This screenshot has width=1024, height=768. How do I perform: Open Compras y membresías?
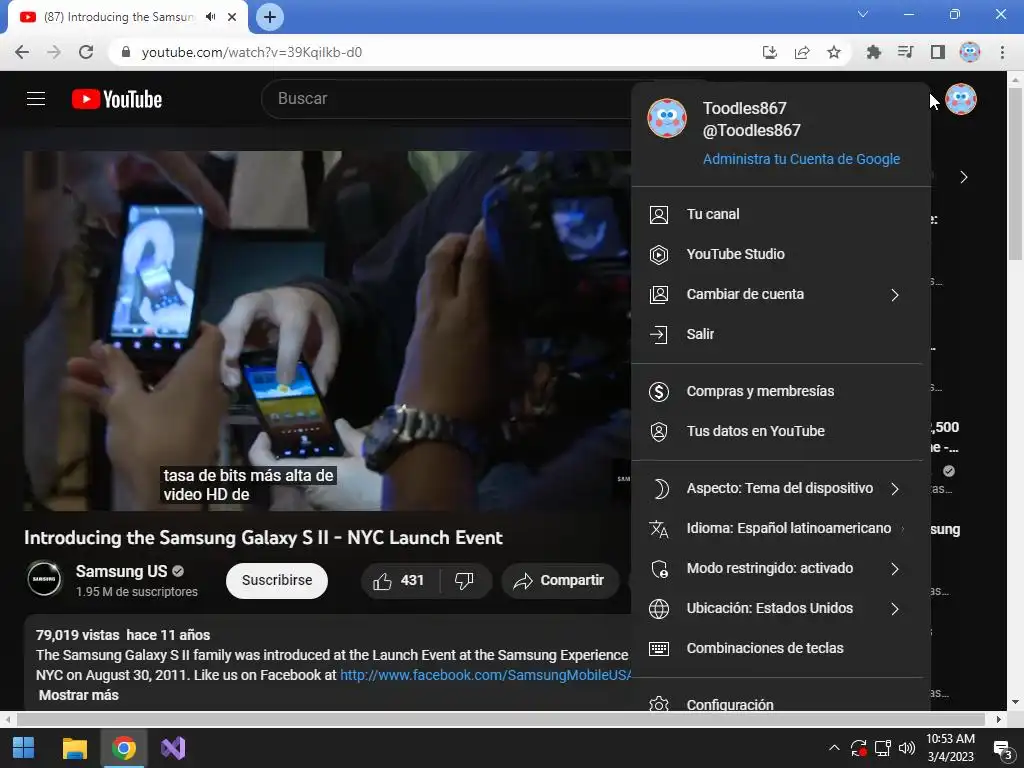[x=781, y=391]
